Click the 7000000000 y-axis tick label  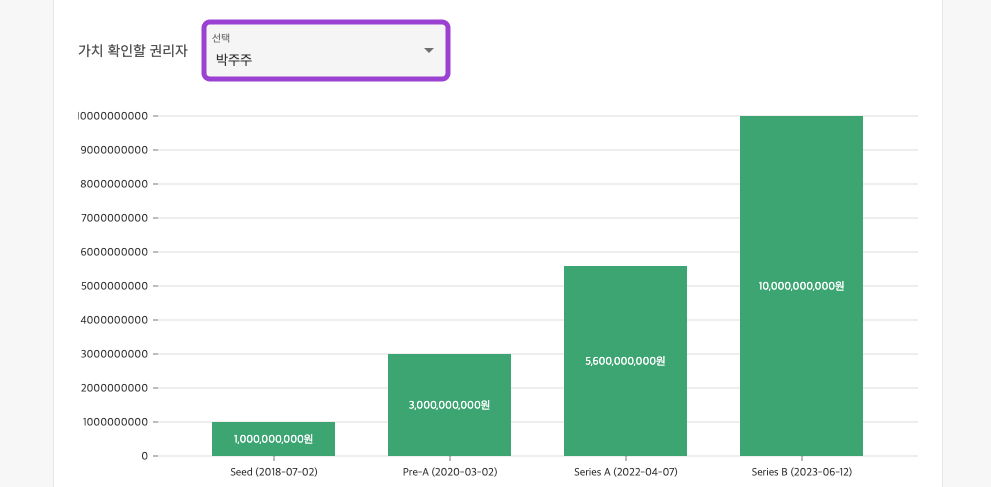coord(113,218)
